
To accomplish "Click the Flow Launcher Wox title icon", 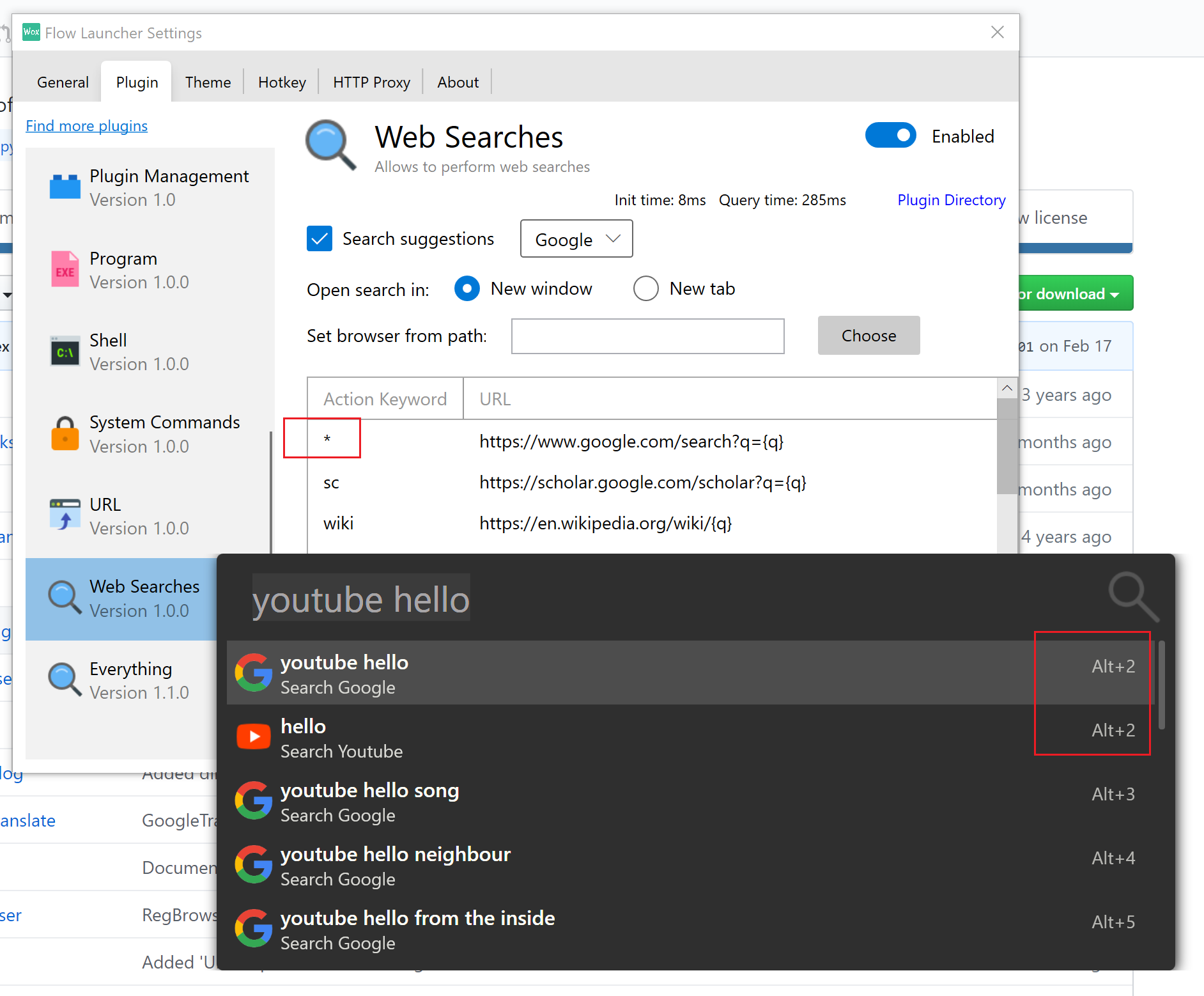I will (31, 32).
